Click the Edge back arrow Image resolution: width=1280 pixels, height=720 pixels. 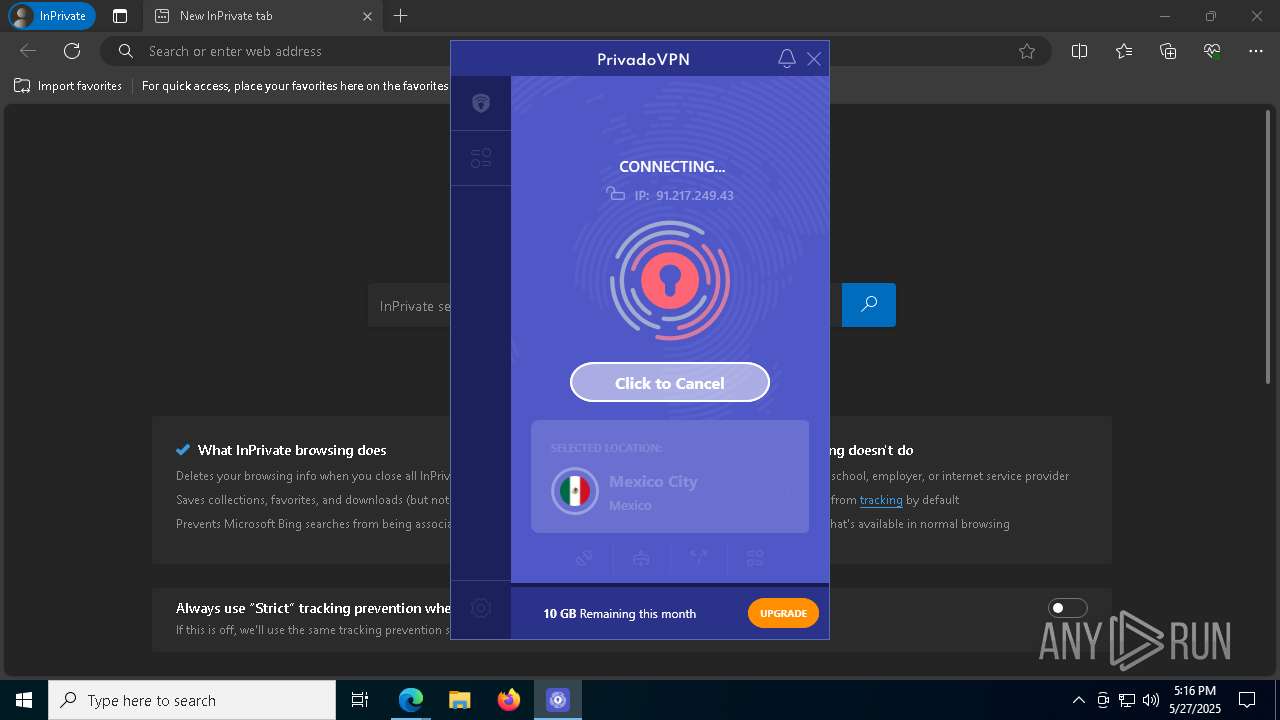tap(28, 51)
